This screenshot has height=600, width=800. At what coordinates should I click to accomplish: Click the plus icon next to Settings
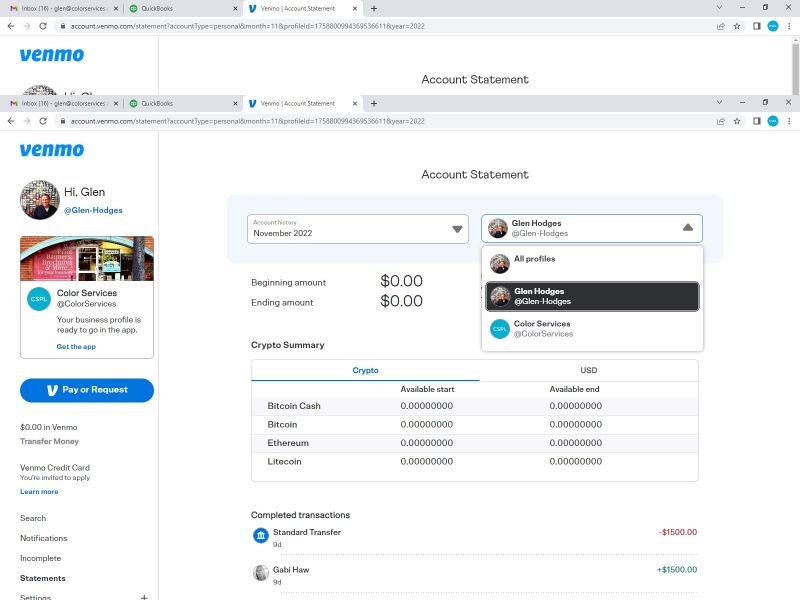point(144,597)
